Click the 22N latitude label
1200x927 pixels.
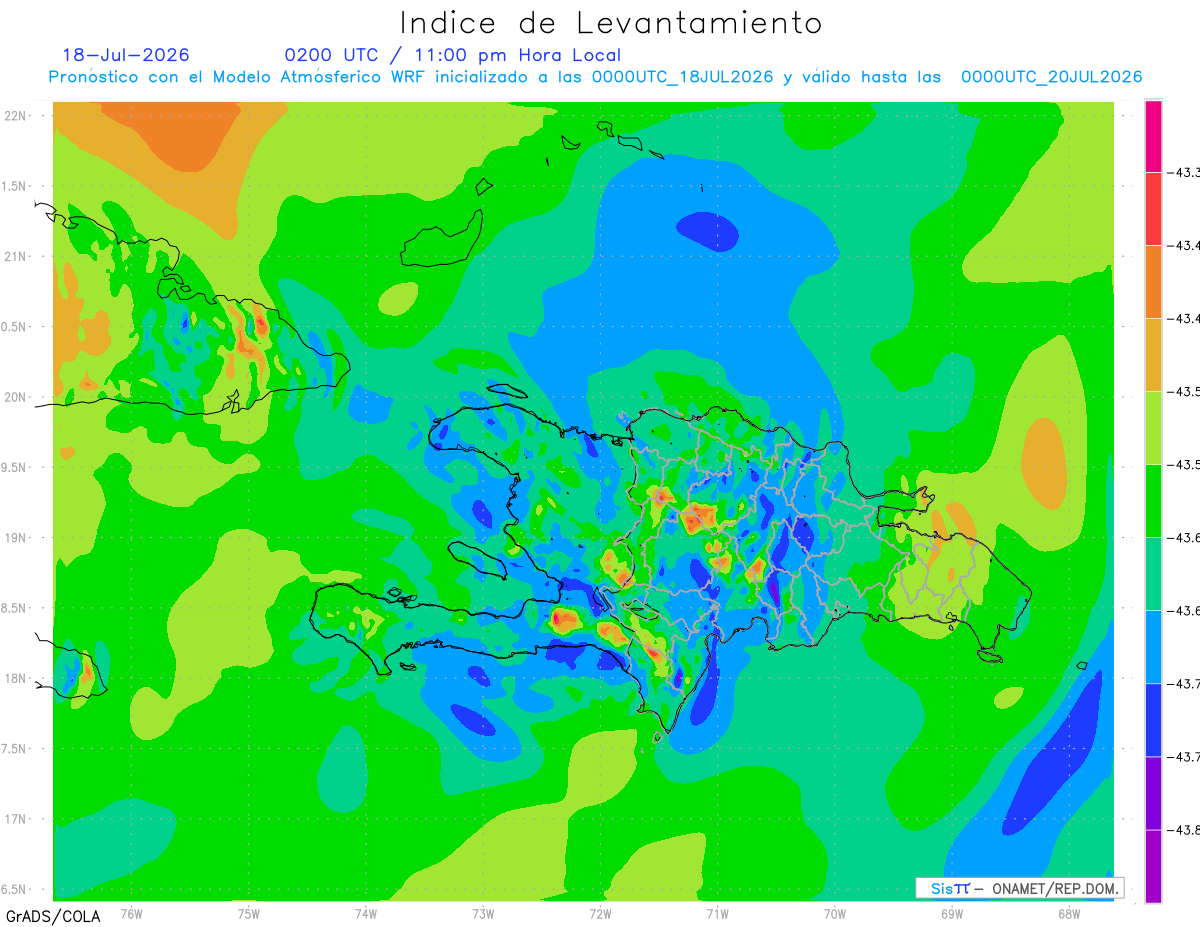16,115
